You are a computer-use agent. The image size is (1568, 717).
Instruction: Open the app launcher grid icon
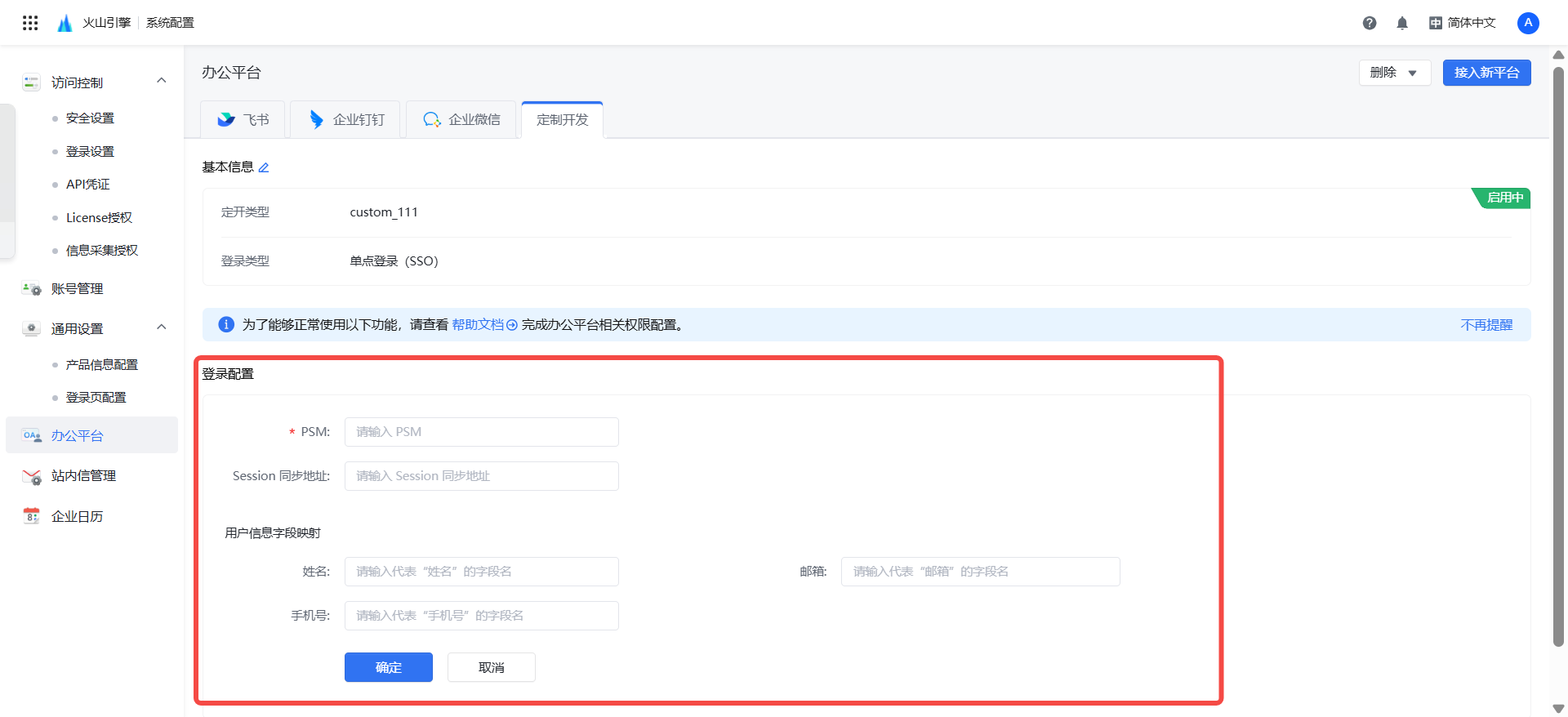(30, 23)
